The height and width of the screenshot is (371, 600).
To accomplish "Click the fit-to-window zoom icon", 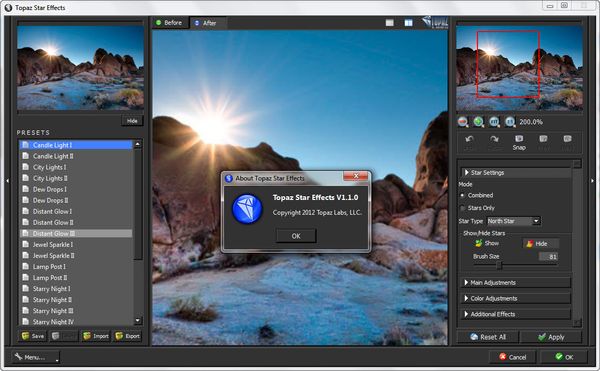I will tap(494, 122).
